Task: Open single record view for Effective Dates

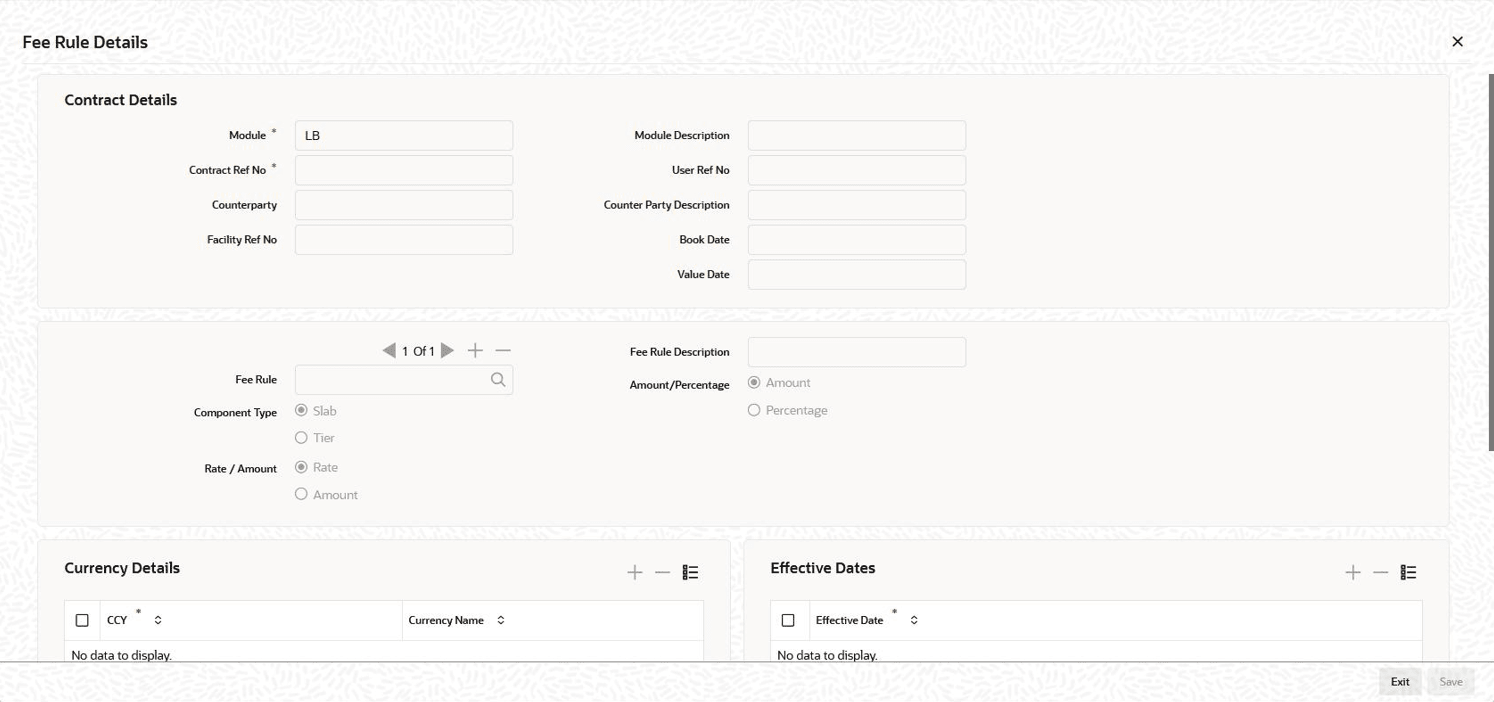Action: [x=1408, y=572]
